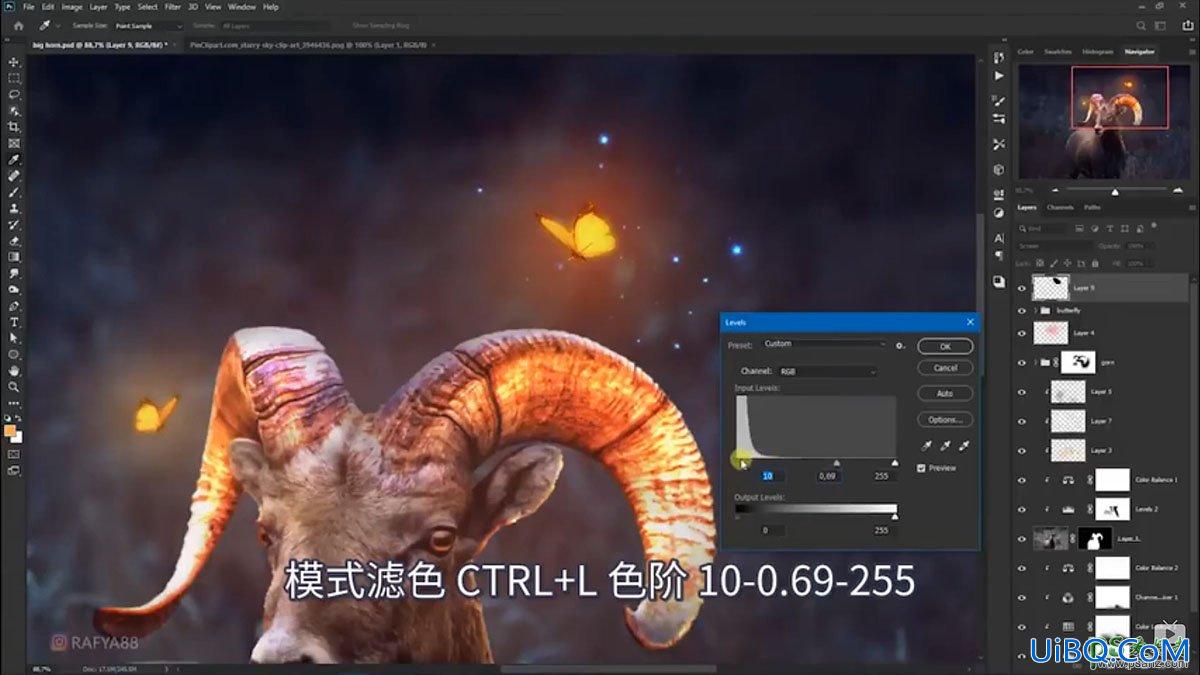Screen dimensions: 1200x675
Task: Hide Color Balance 2 visibility eye
Action: click(x=1021, y=568)
